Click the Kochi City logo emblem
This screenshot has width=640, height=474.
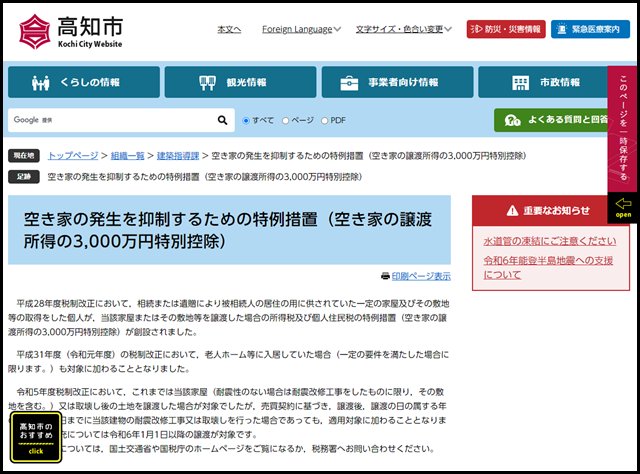(x=35, y=32)
